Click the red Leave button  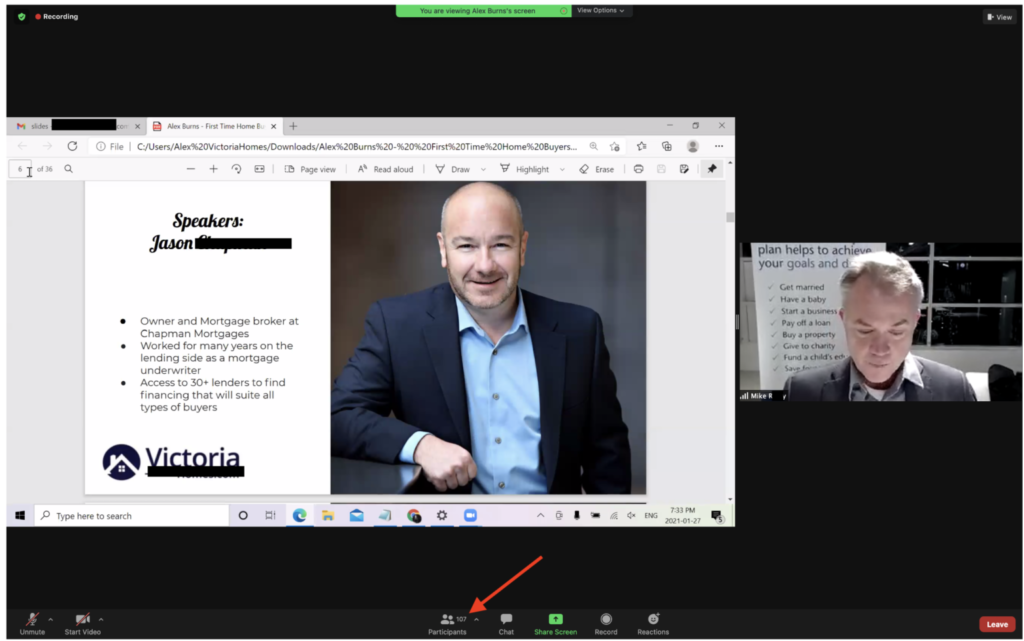click(996, 624)
